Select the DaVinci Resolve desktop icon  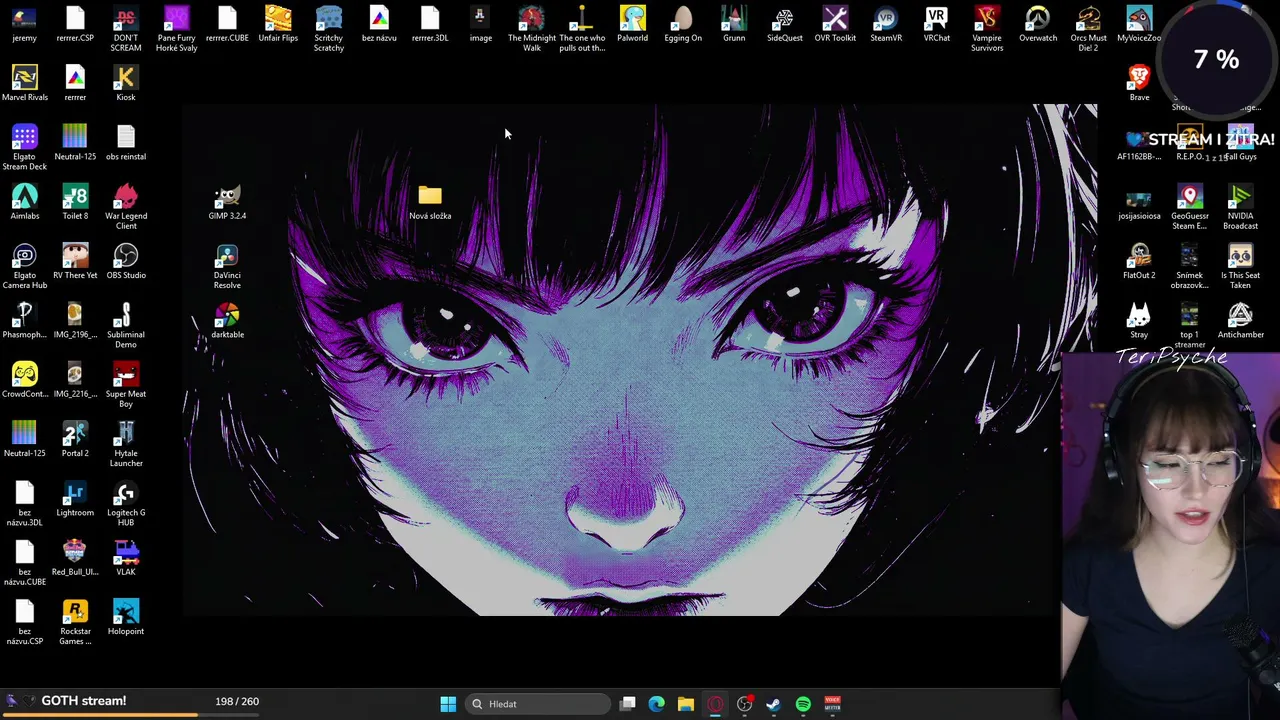click(x=227, y=267)
